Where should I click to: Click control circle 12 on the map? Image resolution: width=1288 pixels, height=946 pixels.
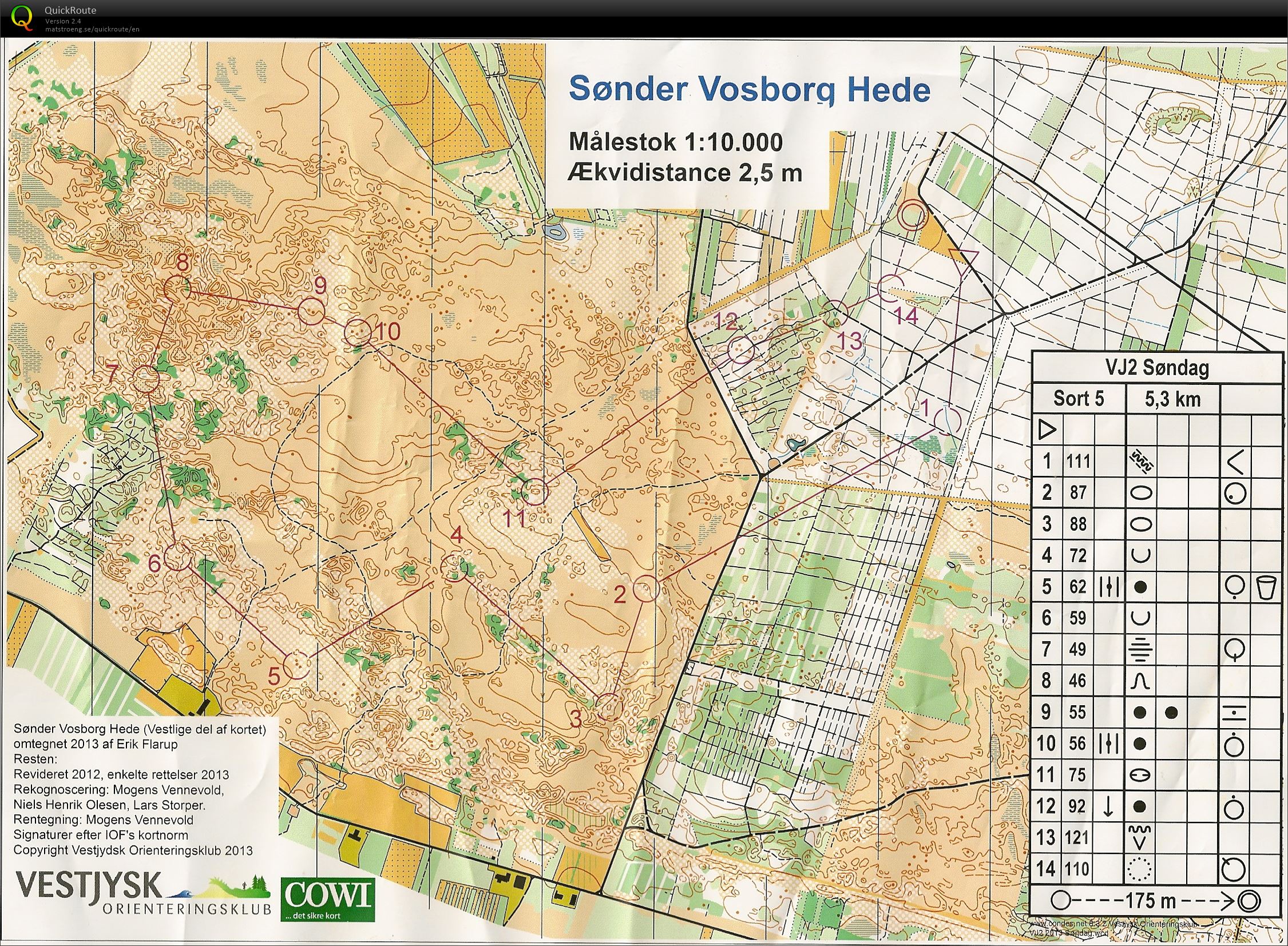741,350
